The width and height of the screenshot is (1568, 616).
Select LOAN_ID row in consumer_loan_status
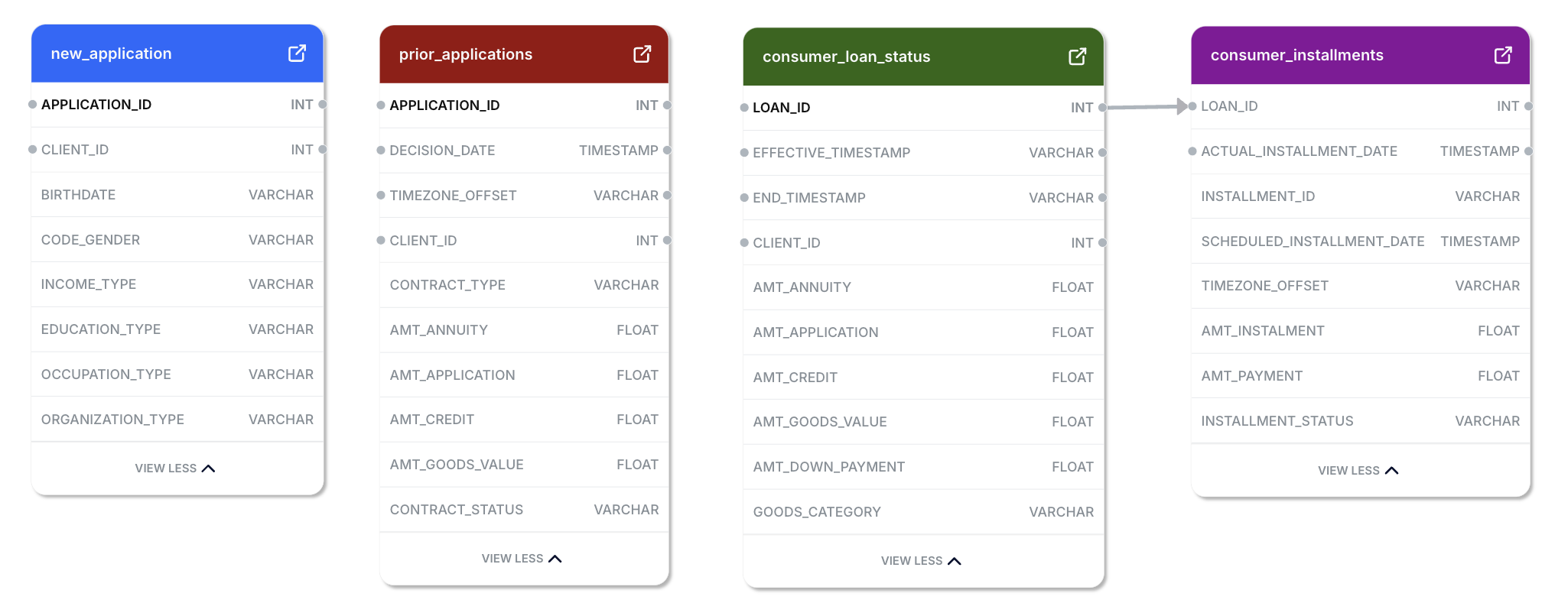point(923,108)
